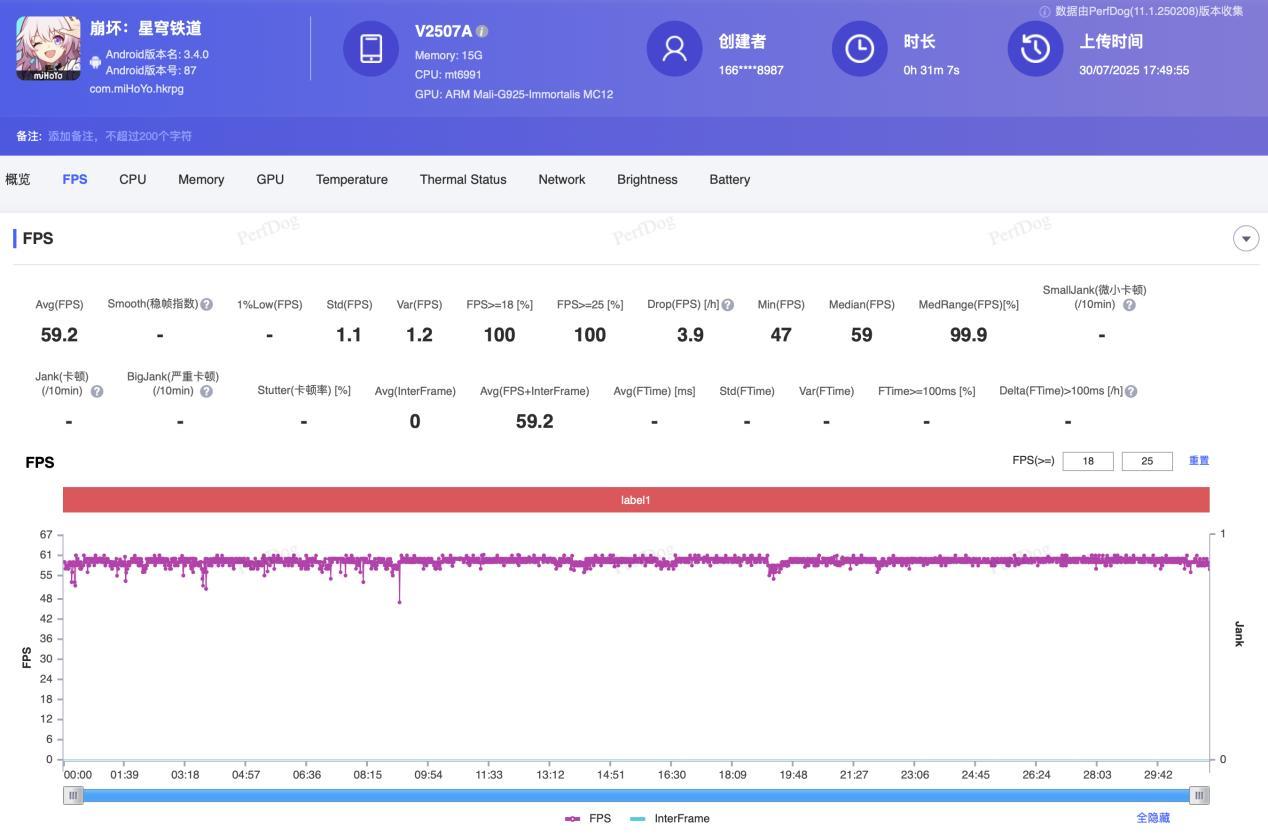This screenshot has width=1268, height=835.
Task: Open the Temperature tab
Action: click(x=352, y=180)
